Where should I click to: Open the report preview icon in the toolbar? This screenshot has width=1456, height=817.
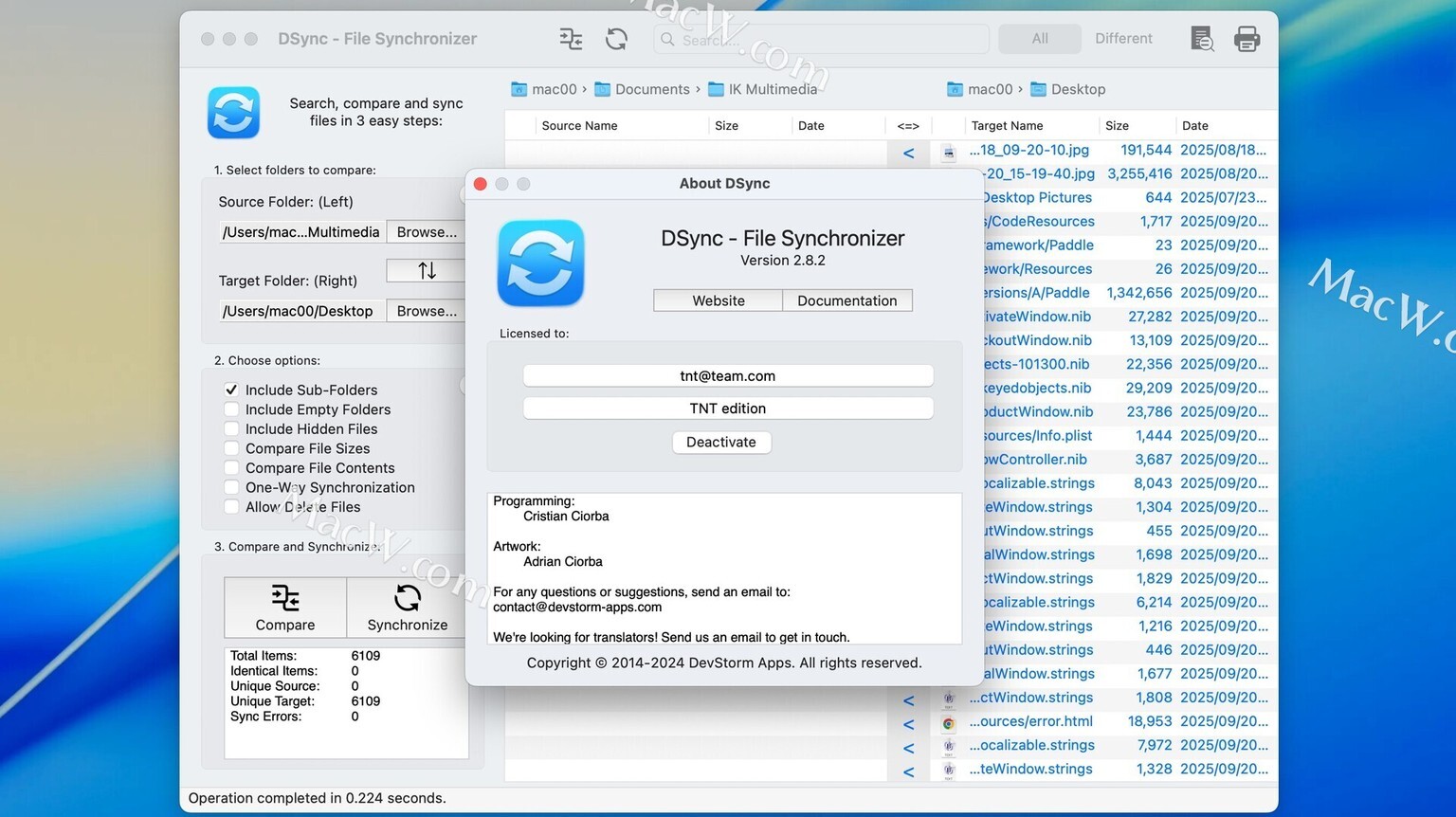[x=1202, y=39]
